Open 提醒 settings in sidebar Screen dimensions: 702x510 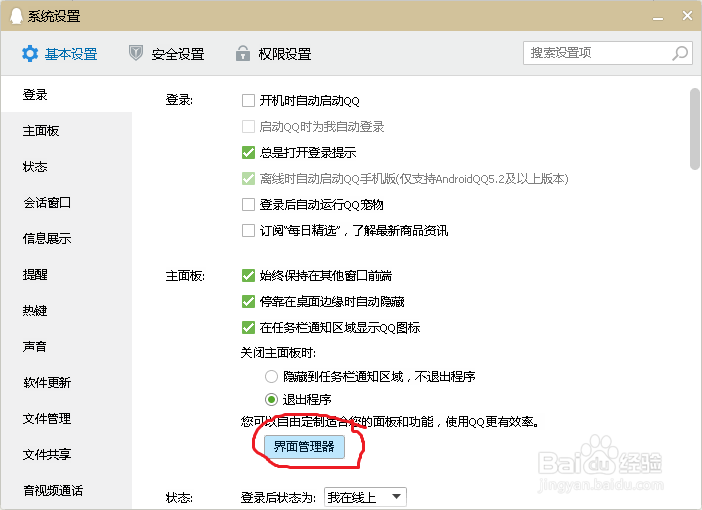(67, 274)
